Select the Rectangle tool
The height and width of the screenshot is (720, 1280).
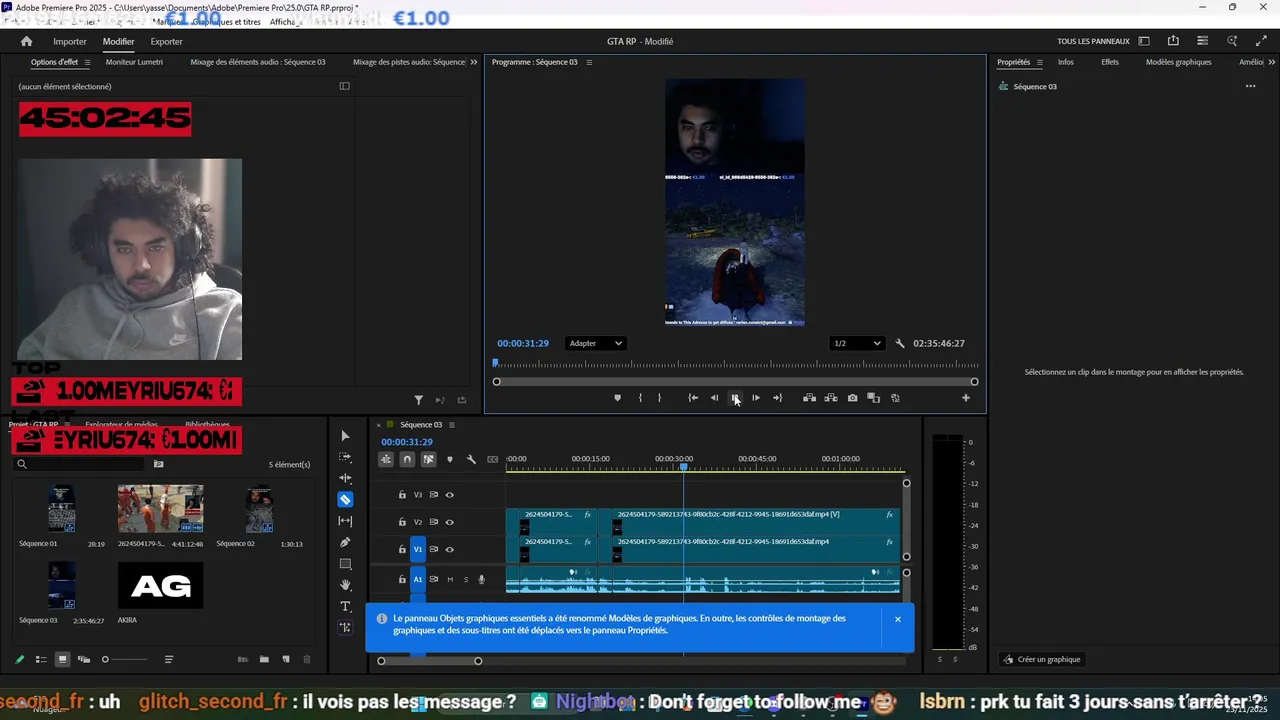(x=345, y=564)
